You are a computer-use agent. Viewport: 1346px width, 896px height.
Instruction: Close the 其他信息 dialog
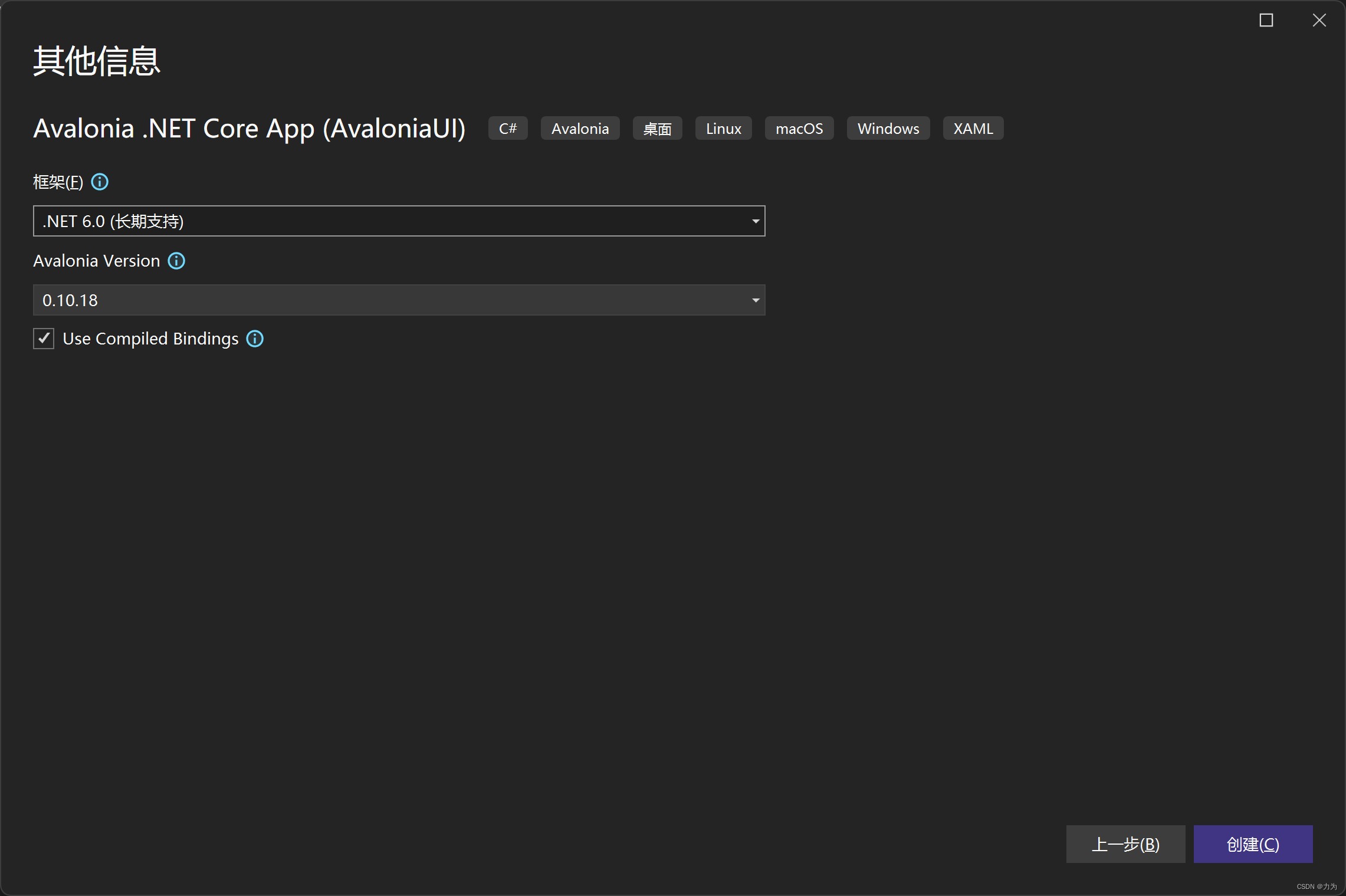coord(1319,20)
